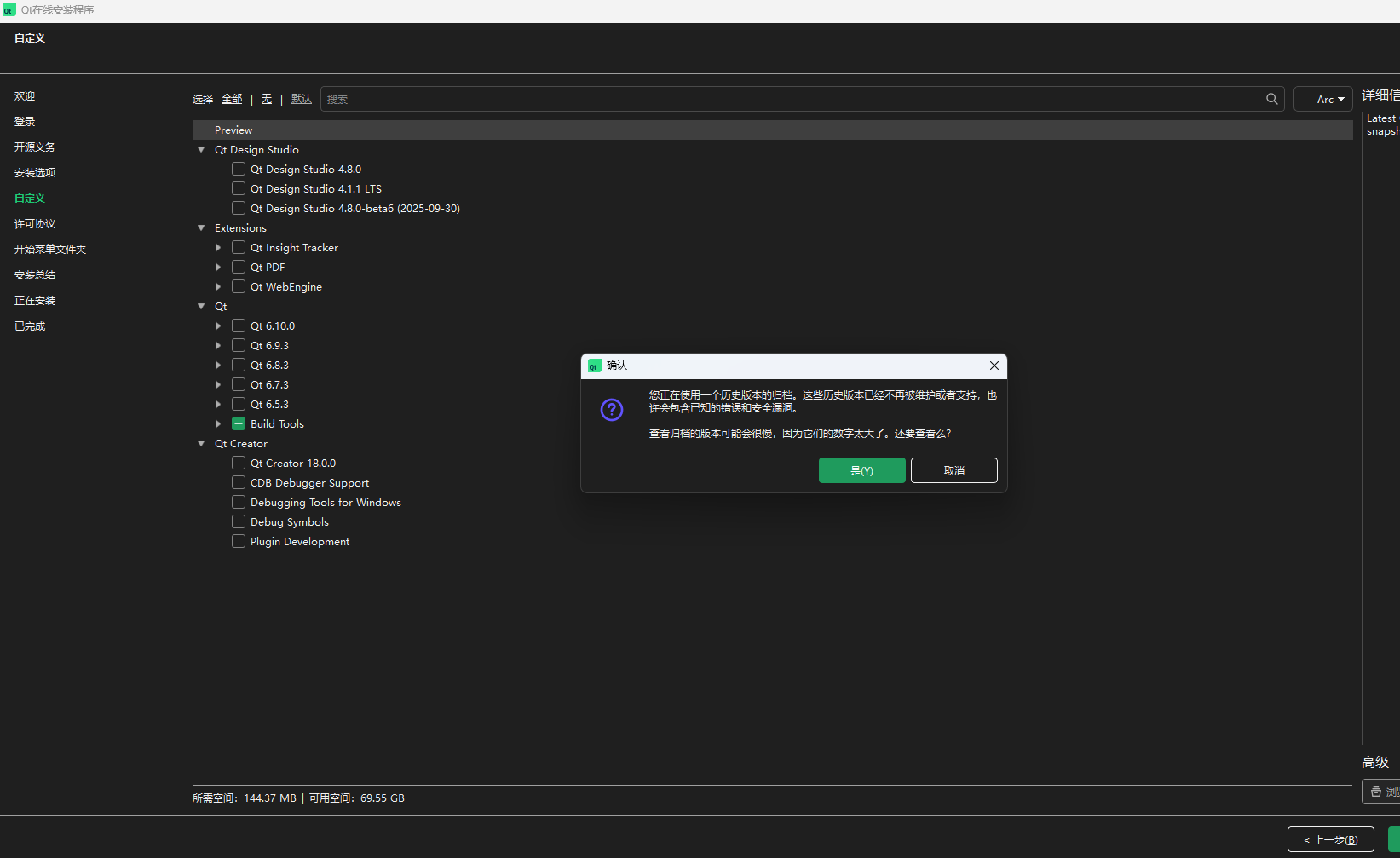Collapse the Extensions group

tap(201, 228)
